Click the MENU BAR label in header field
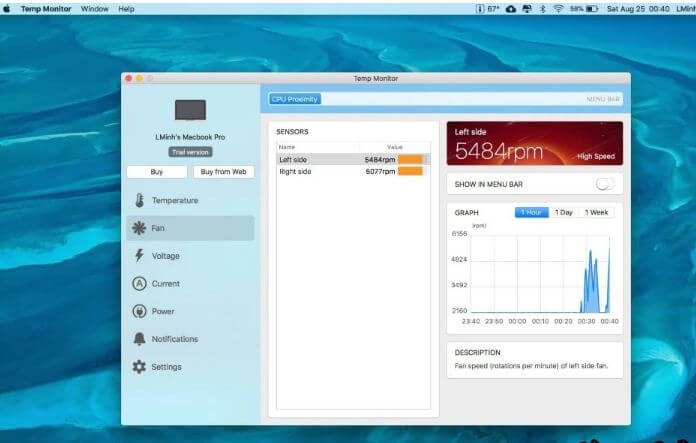The image size is (696, 443). coord(603,99)
